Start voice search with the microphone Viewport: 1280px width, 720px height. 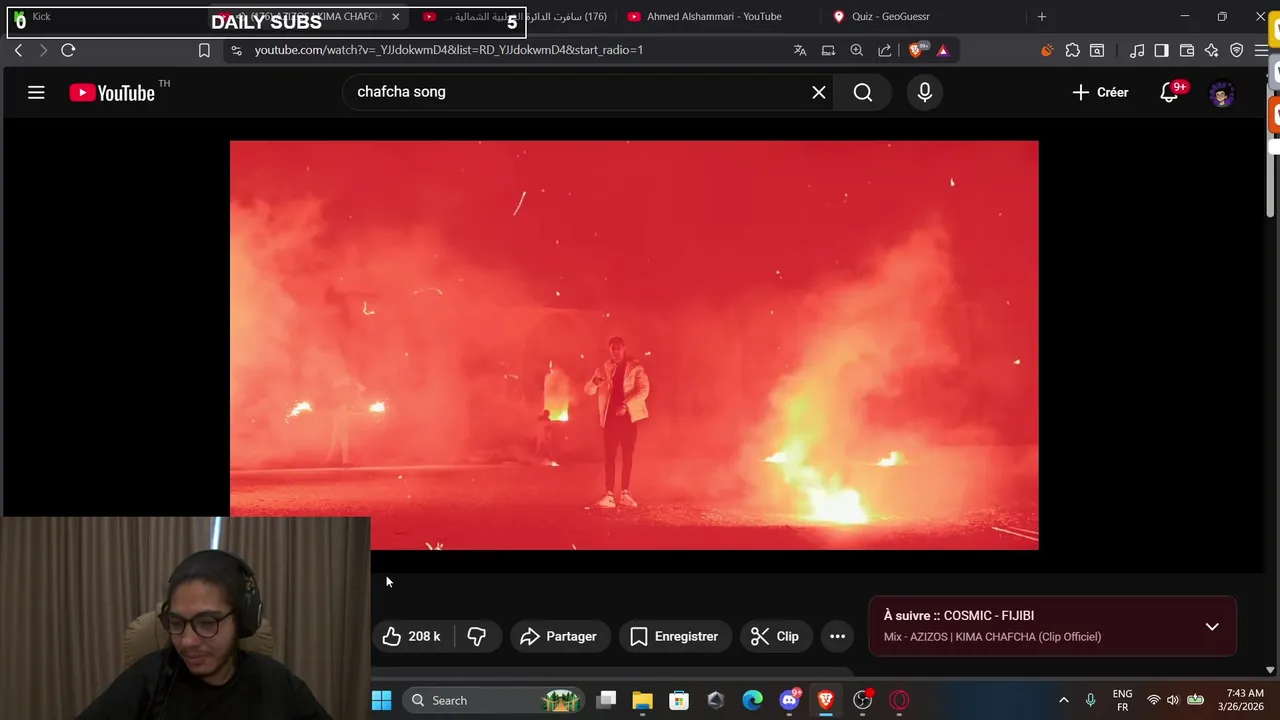[925, 92]
